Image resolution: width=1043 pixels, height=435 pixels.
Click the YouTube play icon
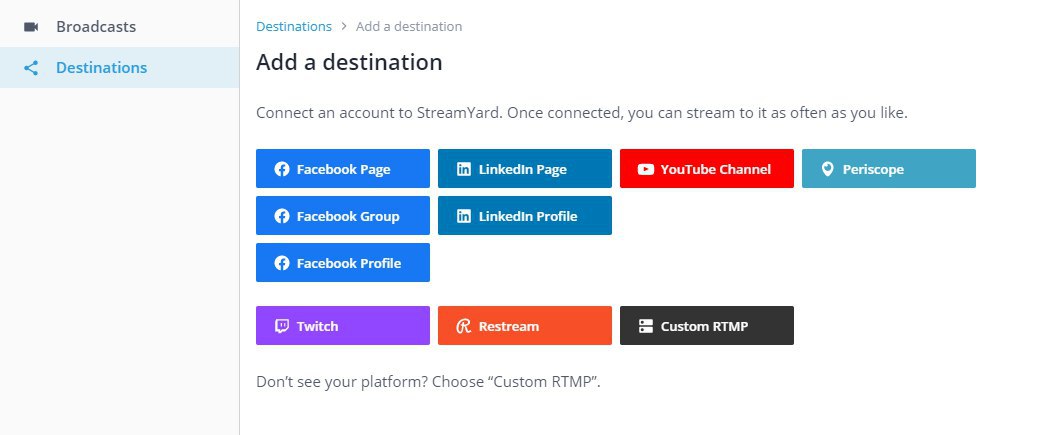point(645,169)
